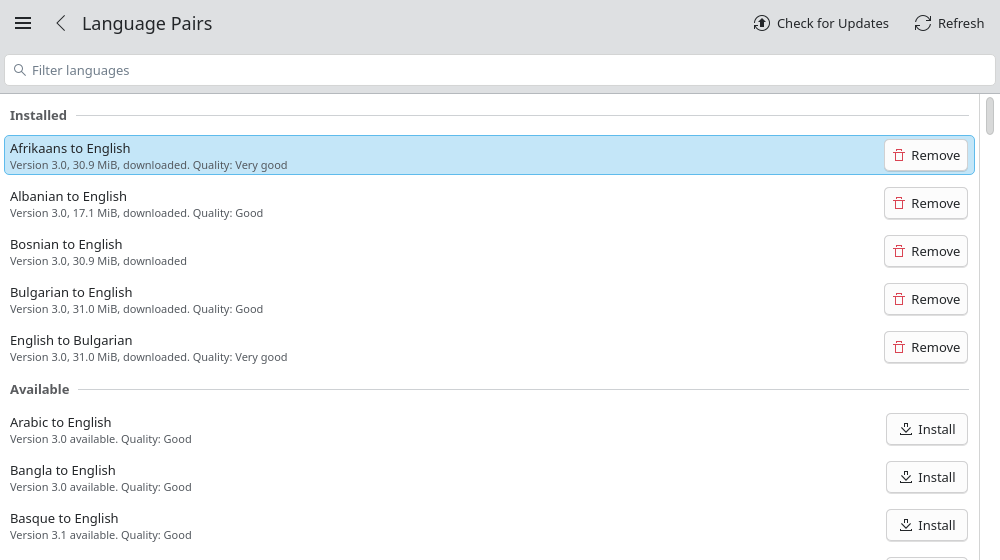Select English to Bulgarian row

(x=489, y=347)
